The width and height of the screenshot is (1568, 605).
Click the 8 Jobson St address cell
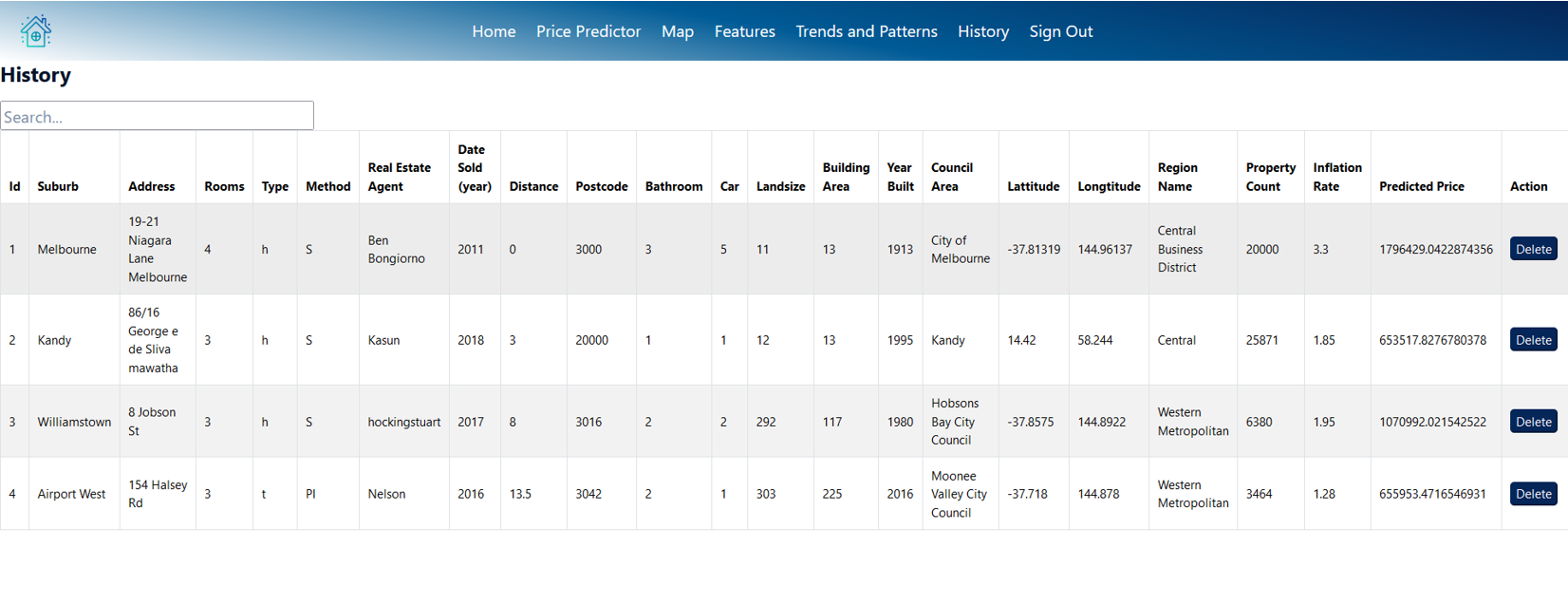[152, 422]
